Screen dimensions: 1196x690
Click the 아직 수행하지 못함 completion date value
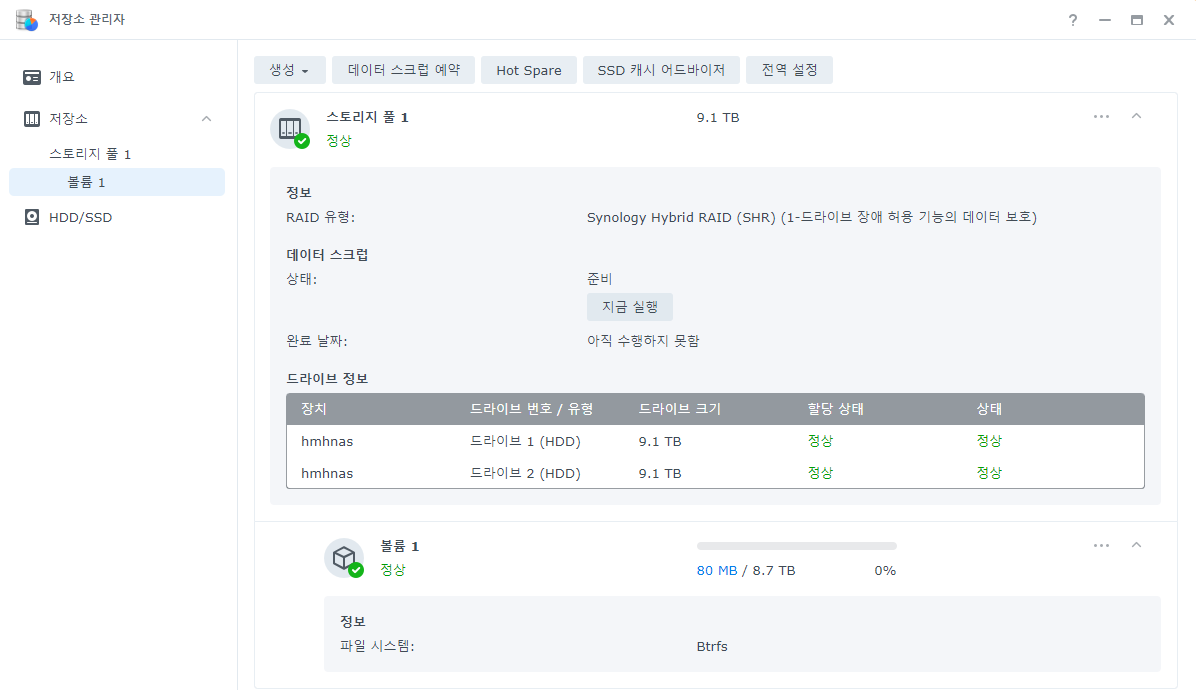point(643,341)
